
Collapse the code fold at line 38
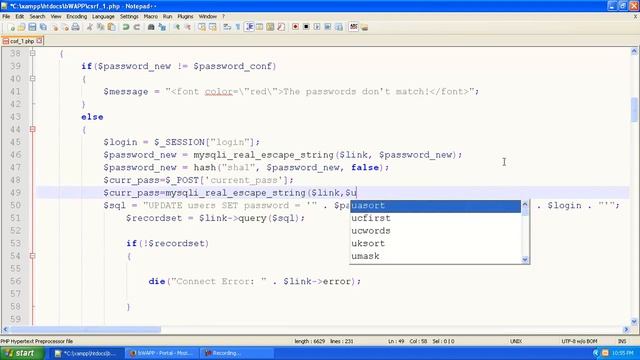click(x=33, y=53)
